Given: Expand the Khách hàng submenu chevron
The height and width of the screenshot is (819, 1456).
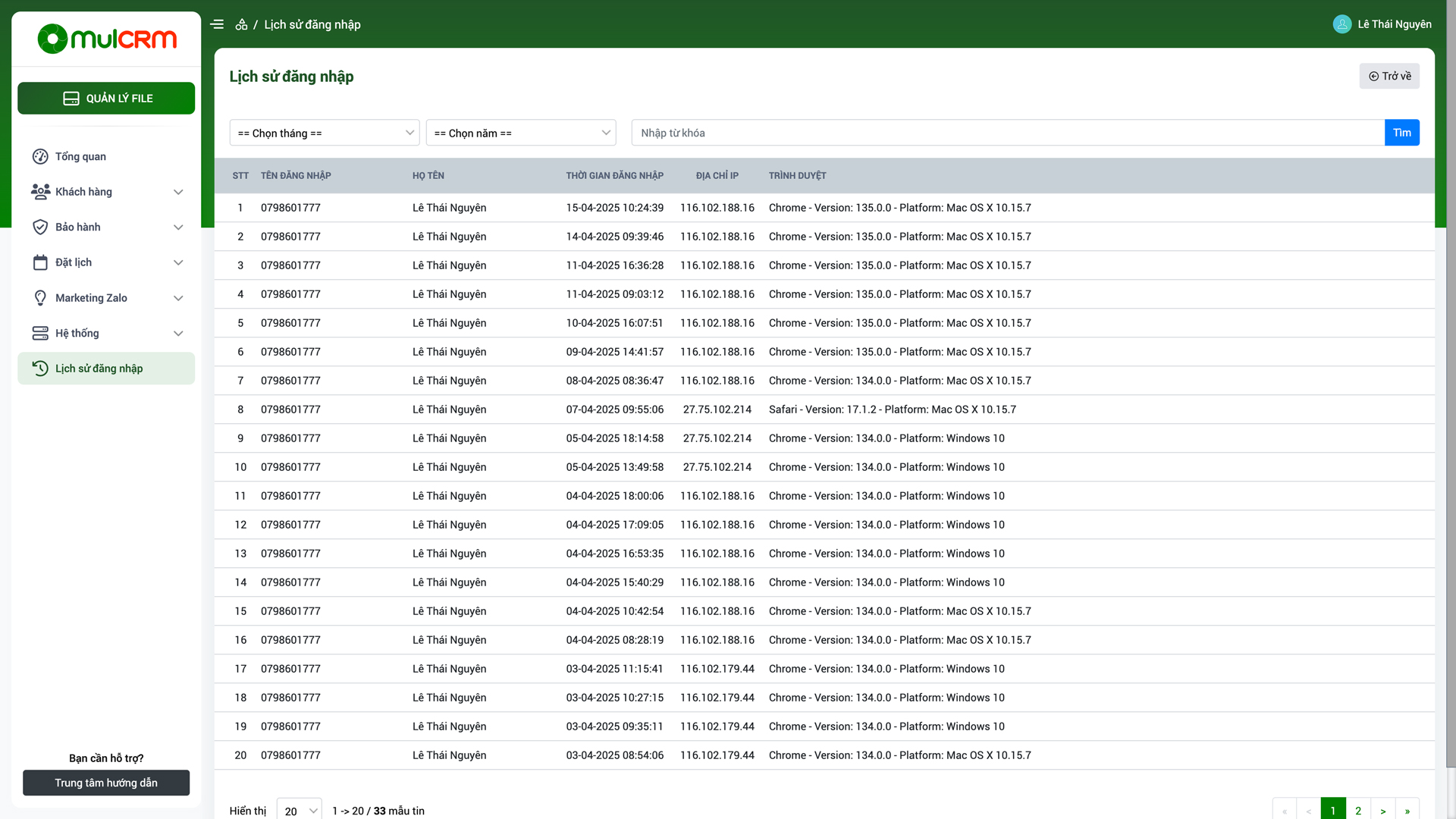Looking at the screenshot, I should click(178, 192).
